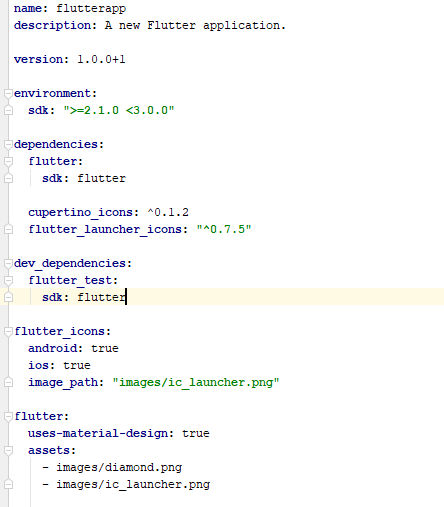Click sdk: flutter under dependencies flutter
This screenshot has width=444, height=507.
pos(84,178)
